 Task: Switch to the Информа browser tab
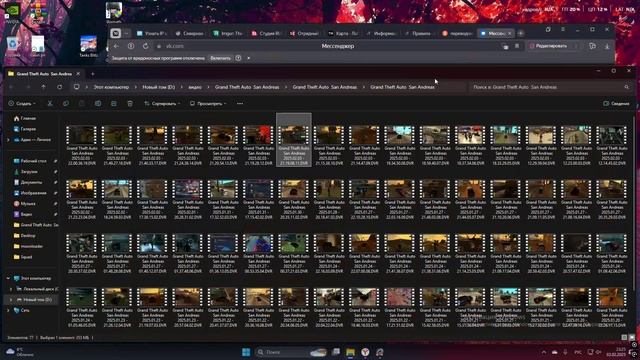point(382,33)
